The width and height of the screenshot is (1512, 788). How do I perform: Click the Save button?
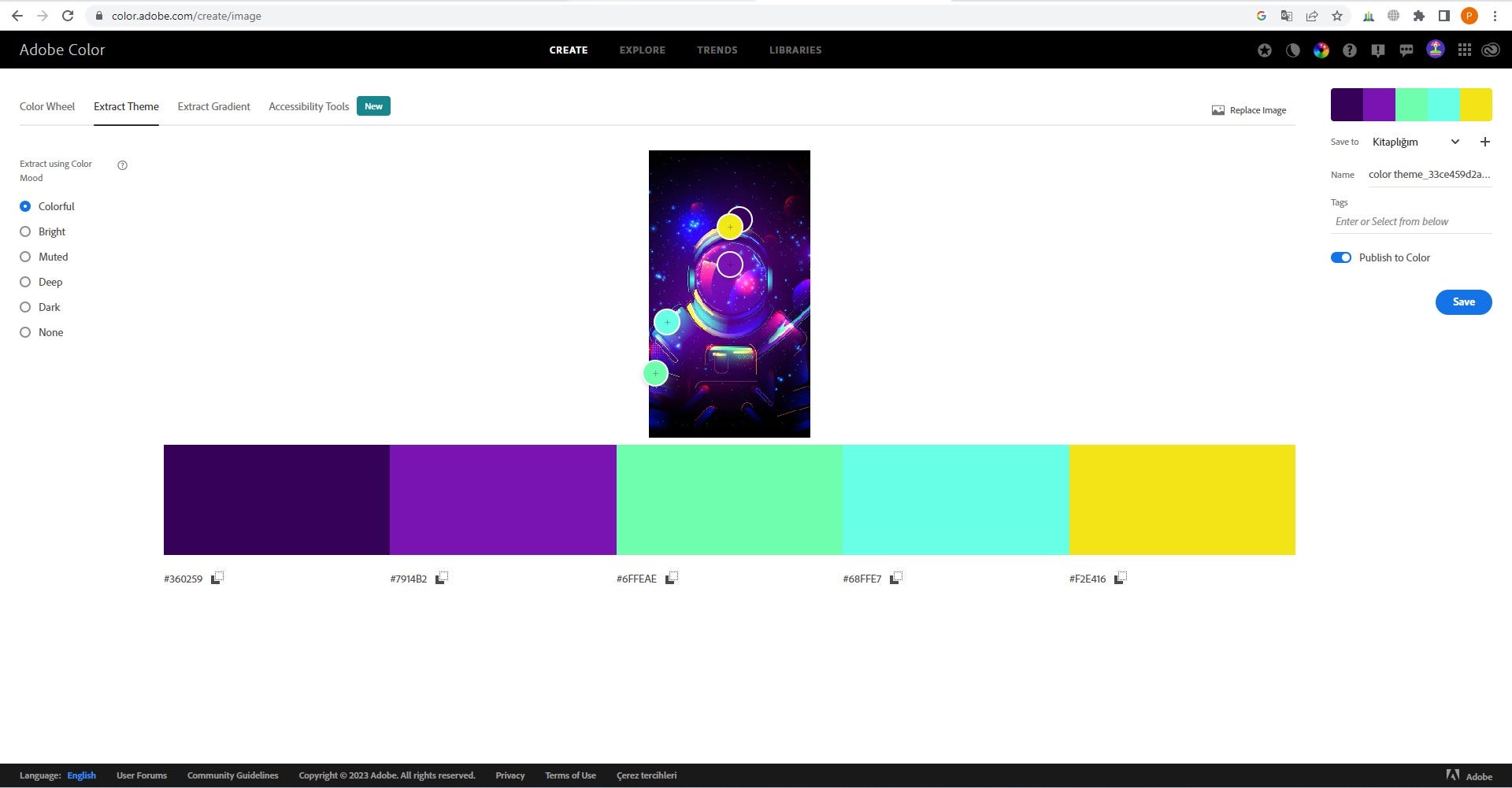click(x=1463, y=302)
